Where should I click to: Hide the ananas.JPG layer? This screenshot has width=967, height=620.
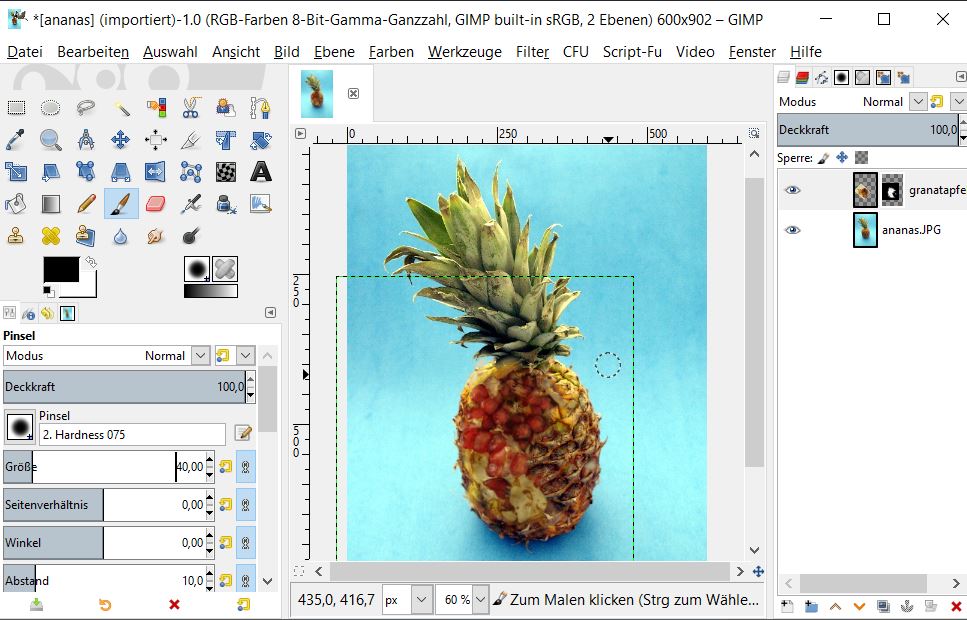[x=792, y=230]
